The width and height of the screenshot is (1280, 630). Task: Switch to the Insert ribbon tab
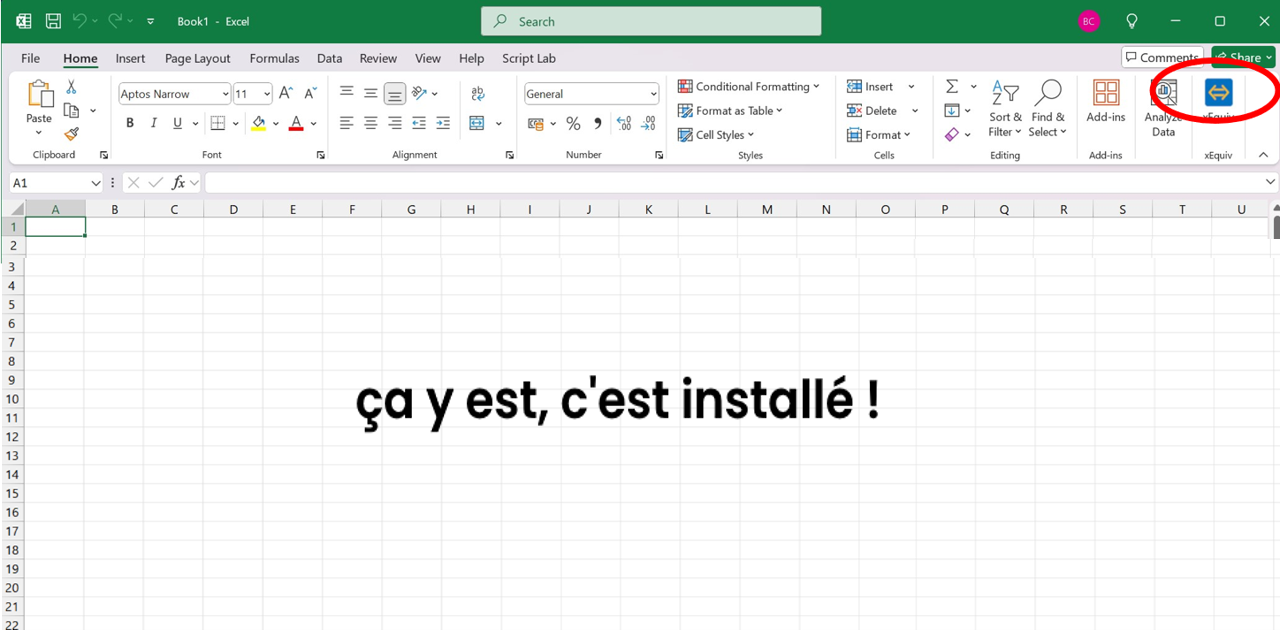point(130,59)
